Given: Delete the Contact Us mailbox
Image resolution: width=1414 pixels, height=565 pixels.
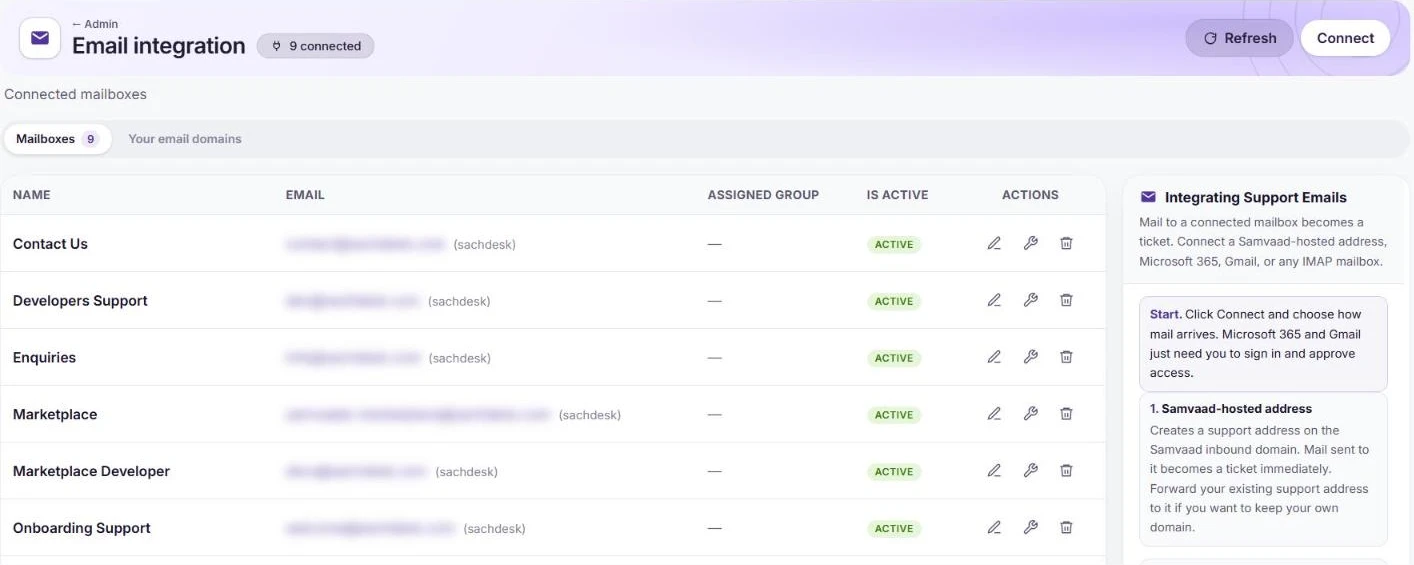Looking at the screenshot, I should point(1066,243).
